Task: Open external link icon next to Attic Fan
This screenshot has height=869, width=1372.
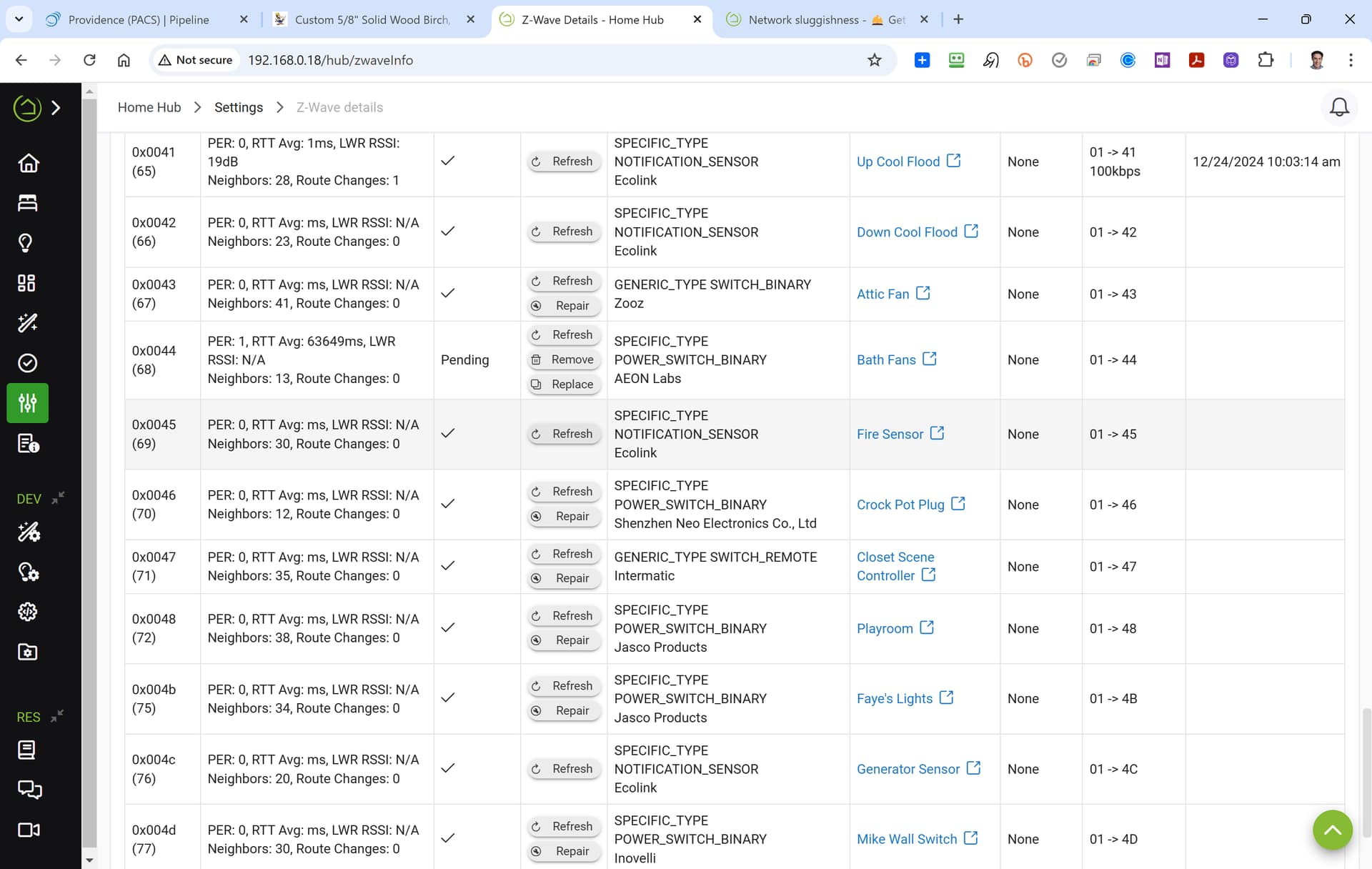Action: (x=923, y=293)
